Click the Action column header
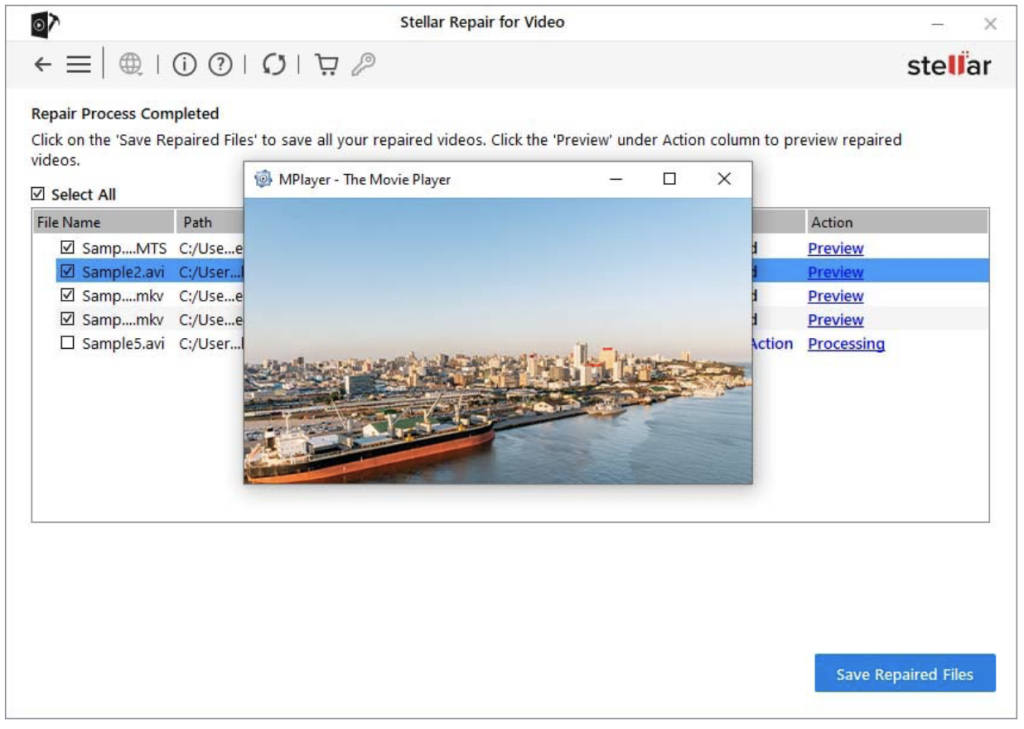The width and height of the screenshot is (1024, 729). [832, 222]
